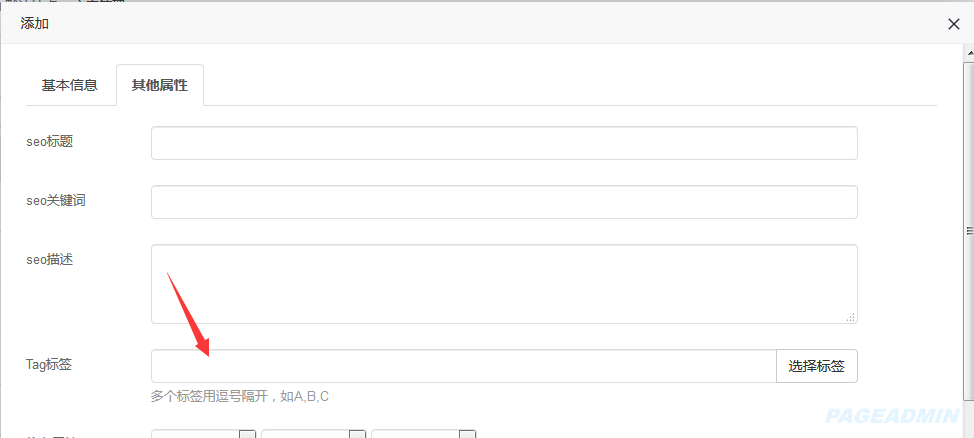Select the 其他属性 tab
The height and width of the screenshot is (438, 974).
pos(159,85)
